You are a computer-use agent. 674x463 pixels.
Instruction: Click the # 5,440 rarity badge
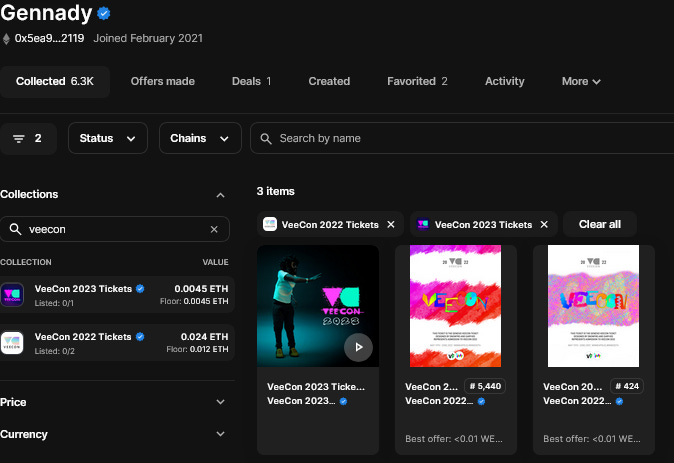click(x=485, y=386)
